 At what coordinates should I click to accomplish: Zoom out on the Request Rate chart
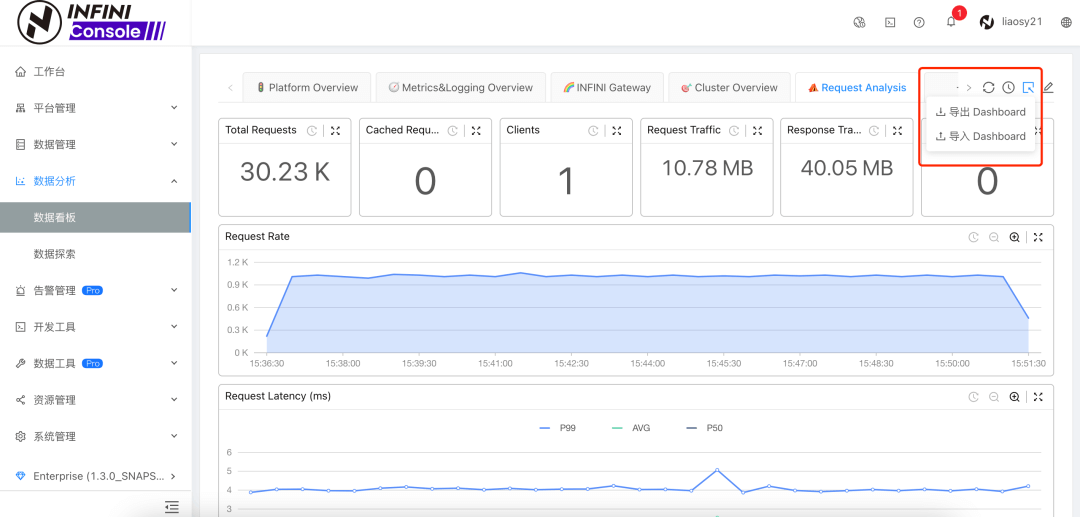click(x=994, y=237)
